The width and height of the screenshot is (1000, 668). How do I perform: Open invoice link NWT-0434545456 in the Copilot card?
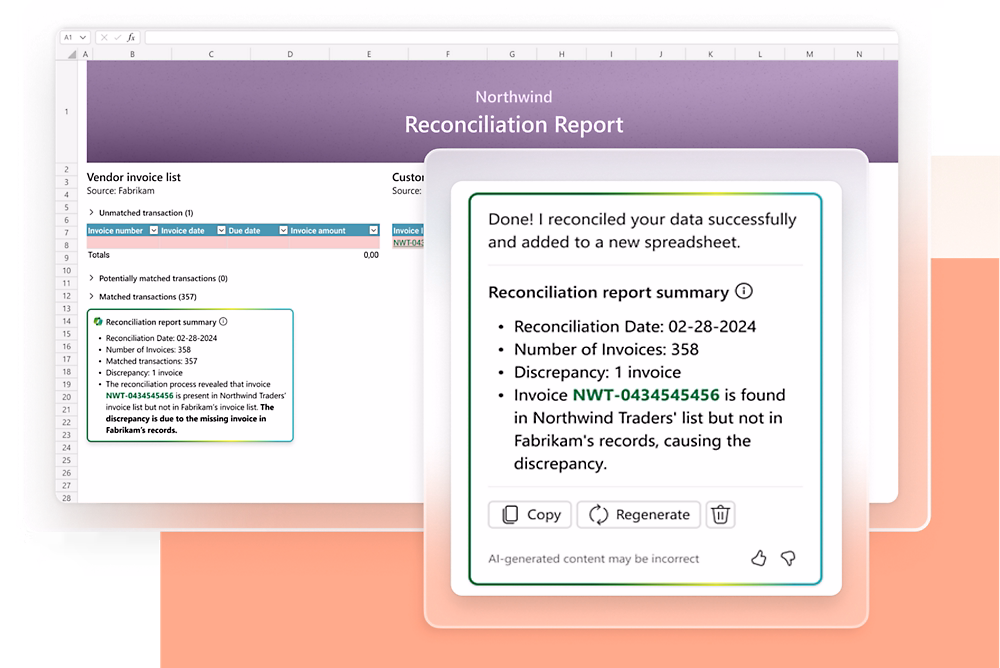pyautogui.click(x=645, y=395)
